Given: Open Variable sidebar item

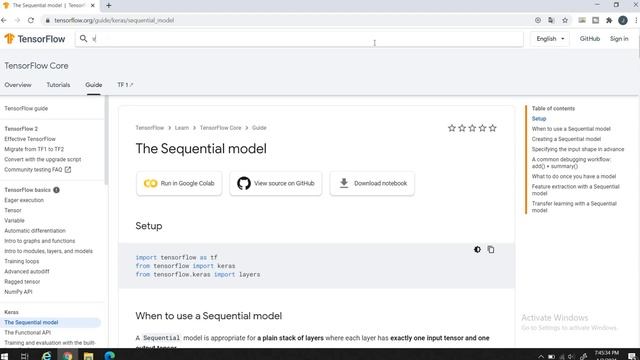Looking at the screenshot, I should [14, 221].
